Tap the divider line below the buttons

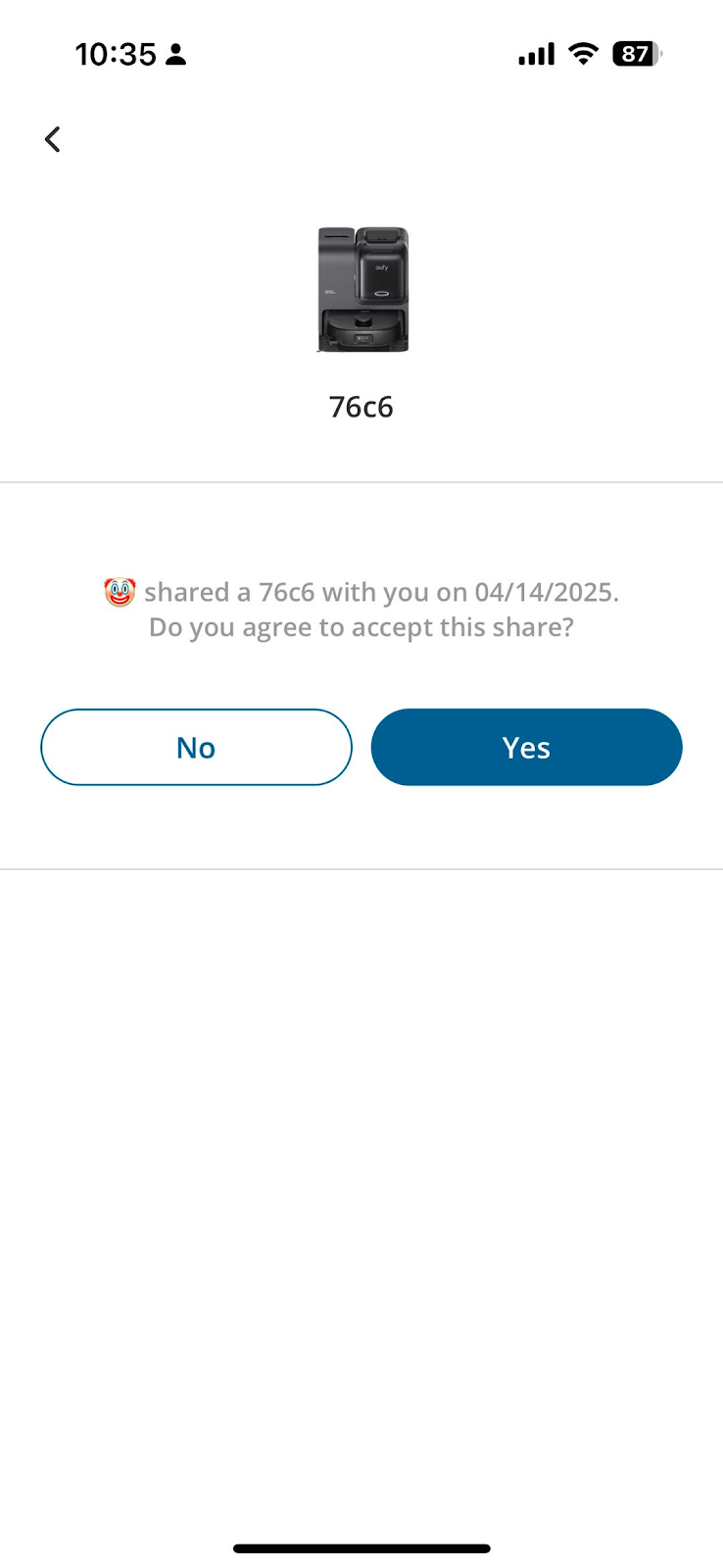[361, 869]
